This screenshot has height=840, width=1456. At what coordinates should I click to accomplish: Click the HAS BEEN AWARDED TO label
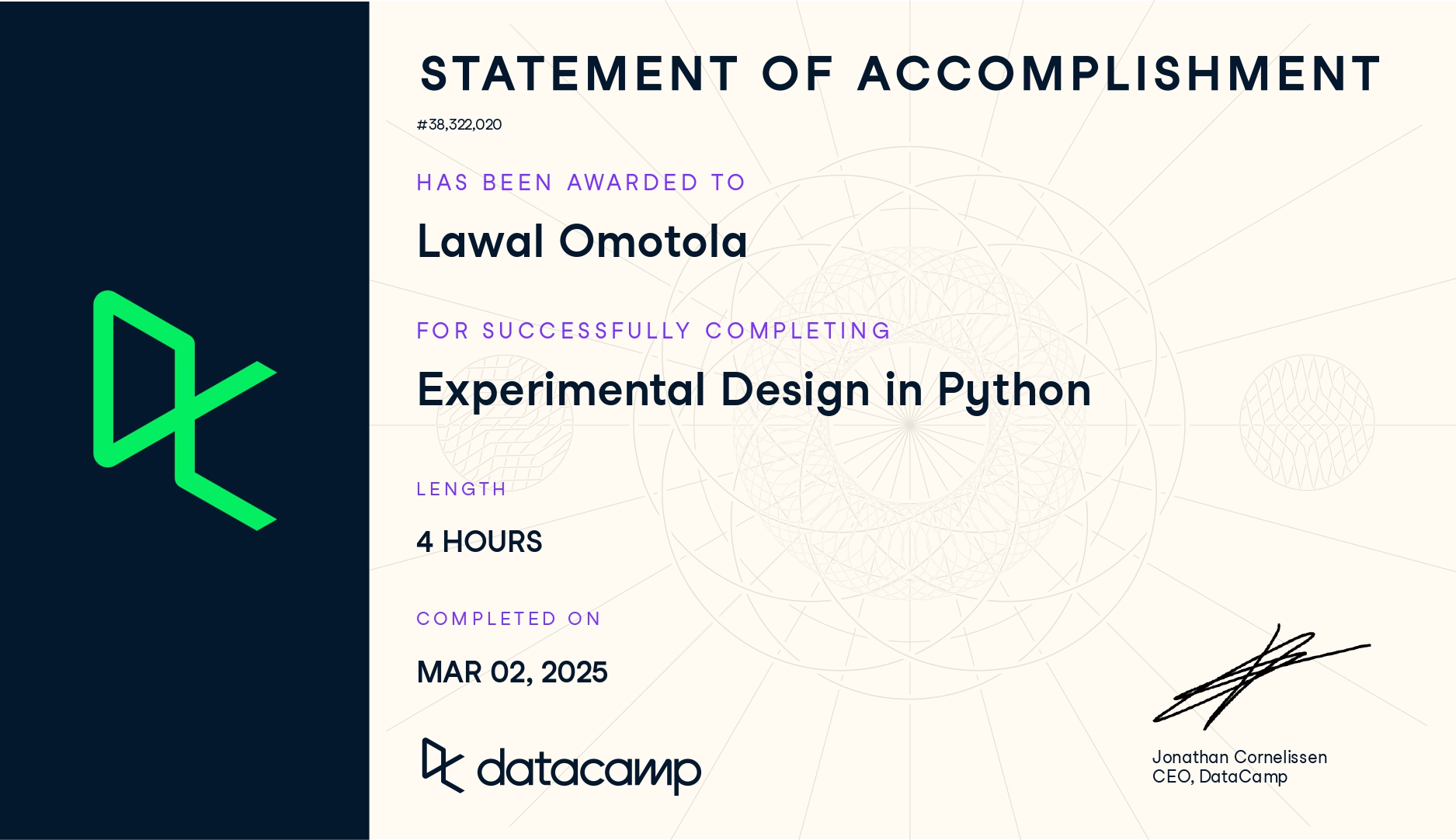[581, 182]
